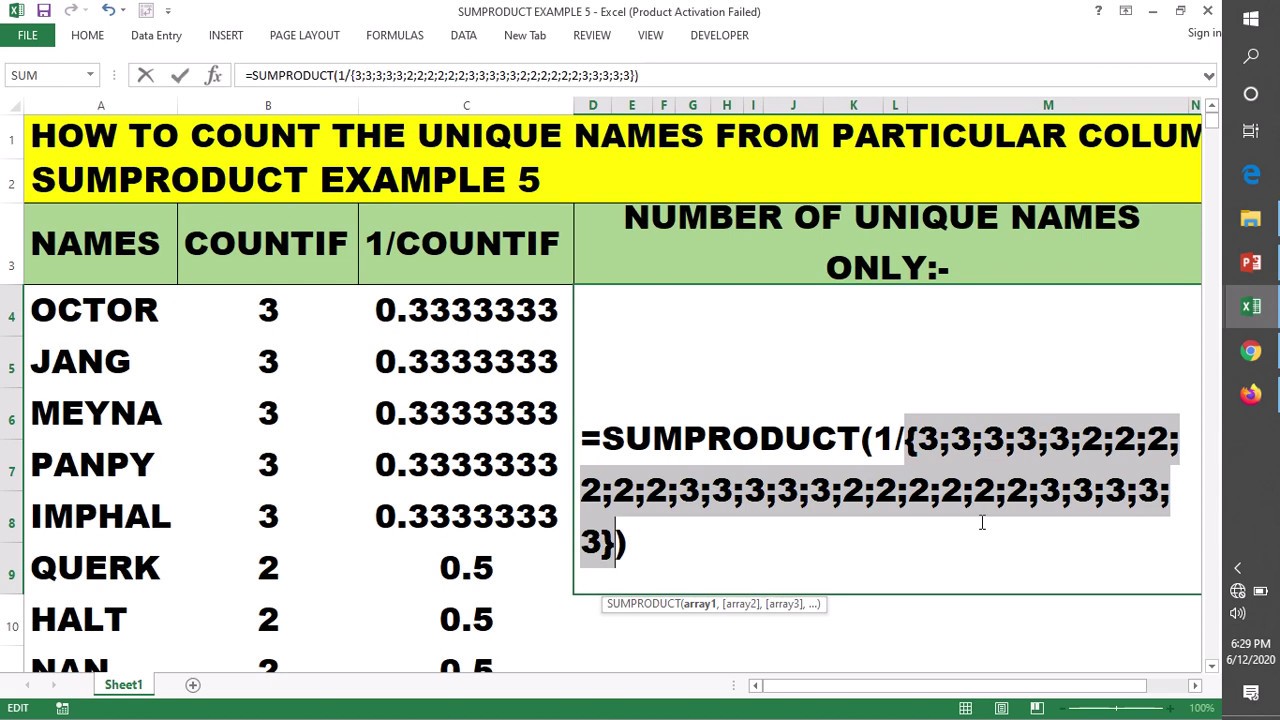The height and width of the screenshot is (720, 1280).
Task: Click the horizontal scrollbar right arrow
Action: (x=1194, y=686)
